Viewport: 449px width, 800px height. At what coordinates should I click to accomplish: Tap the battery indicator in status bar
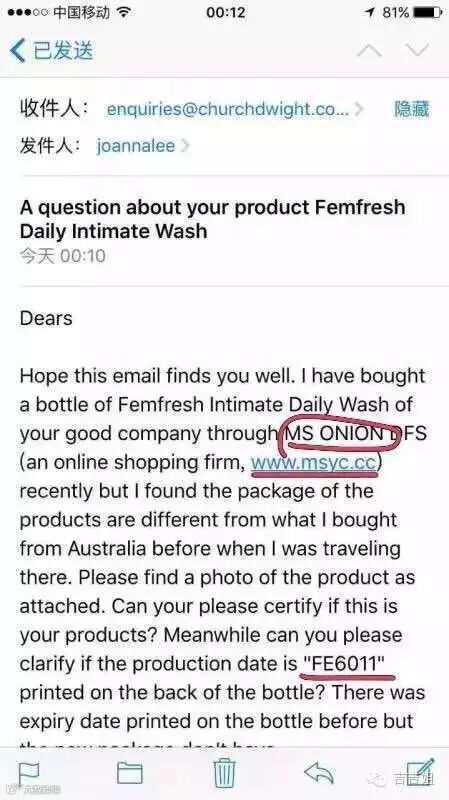(x=428, y=12)
